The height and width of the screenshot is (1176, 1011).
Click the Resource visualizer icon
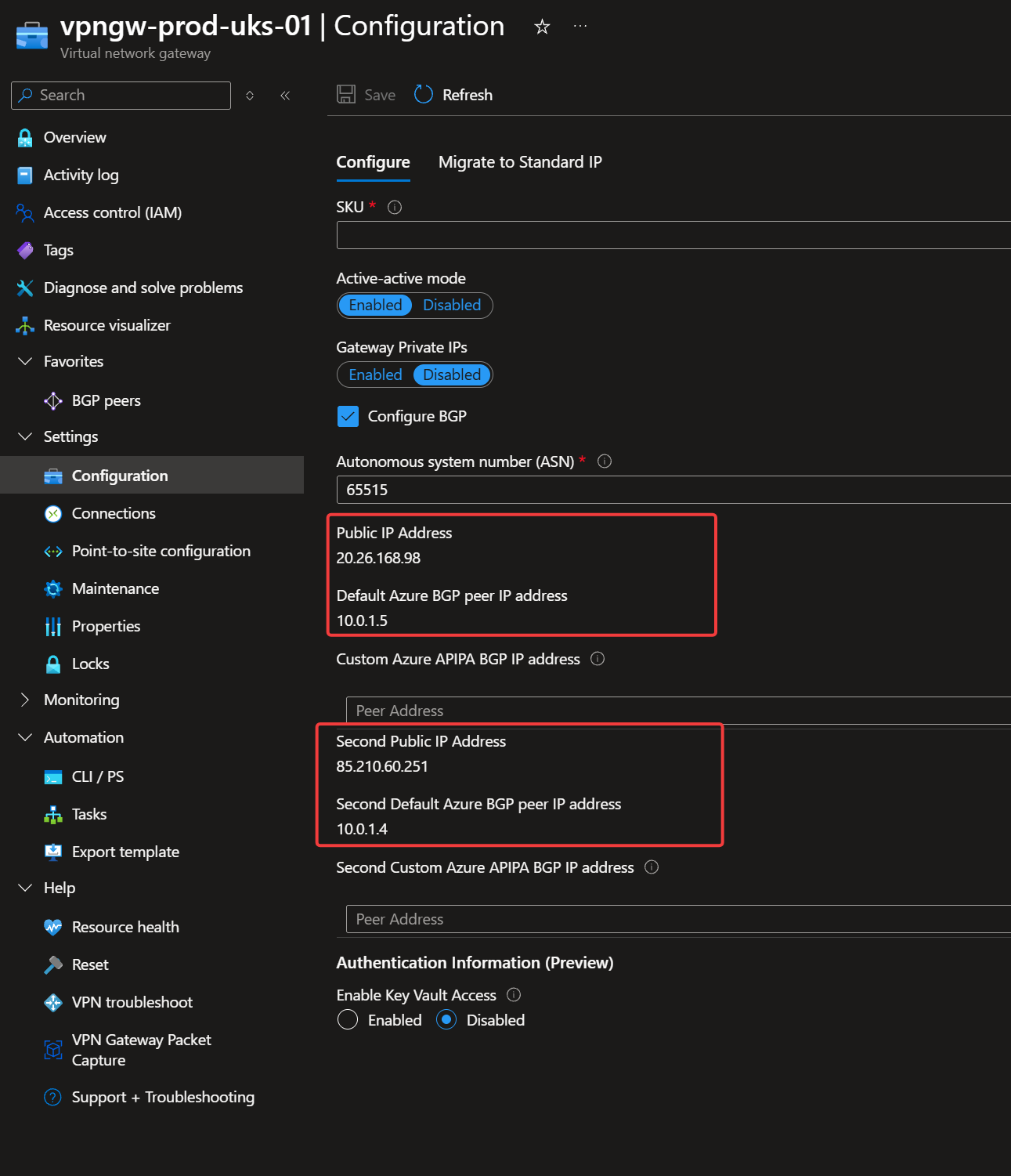coord(25,326)
